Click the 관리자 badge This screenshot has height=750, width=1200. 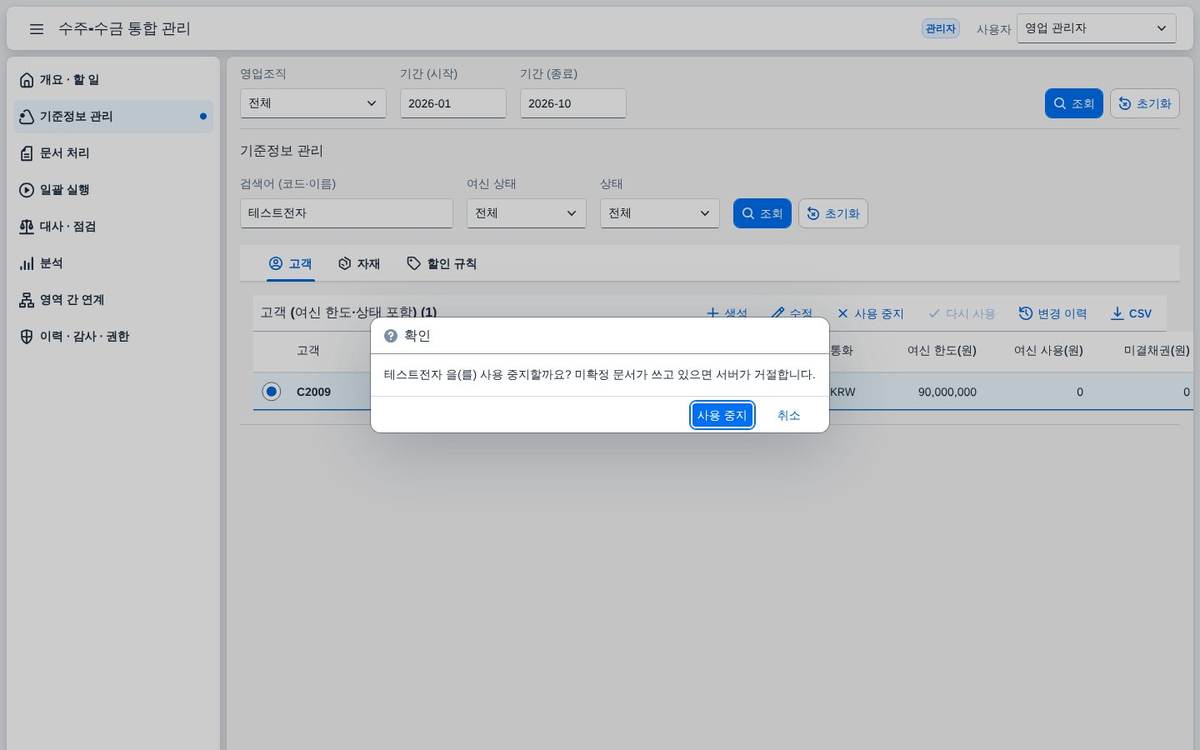[940, 29]
